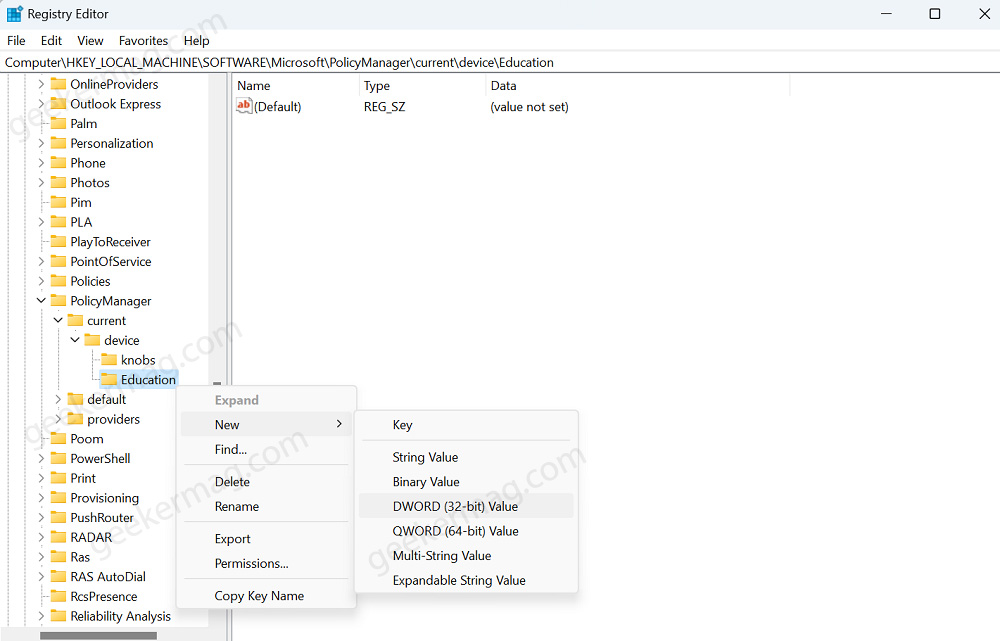
Task: Choose Find... in the context menu
Action: pyautogui.click(x=267, y=450)
